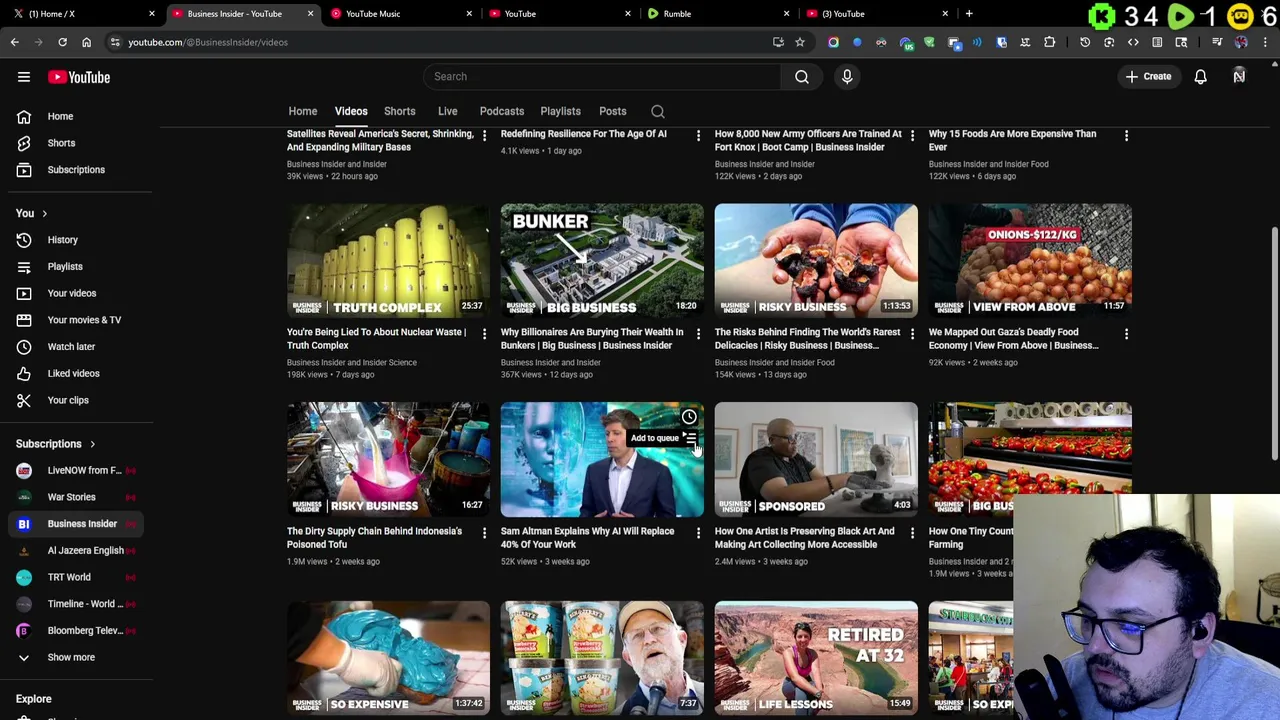
Task: Open options menu for Army Officers Fort Knox video
Action: tap(912, 136)
